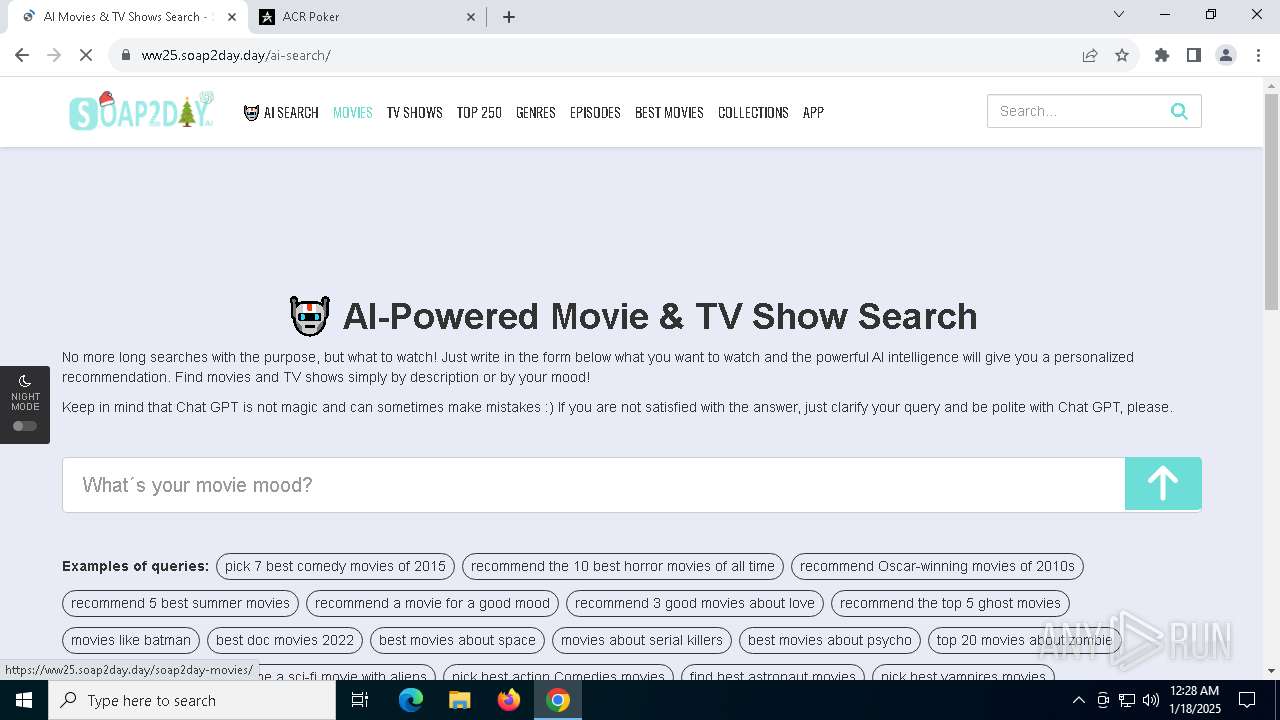Open File Explorer from taskbar
This screenshot has width=1280, height=720.
[459, 700]
